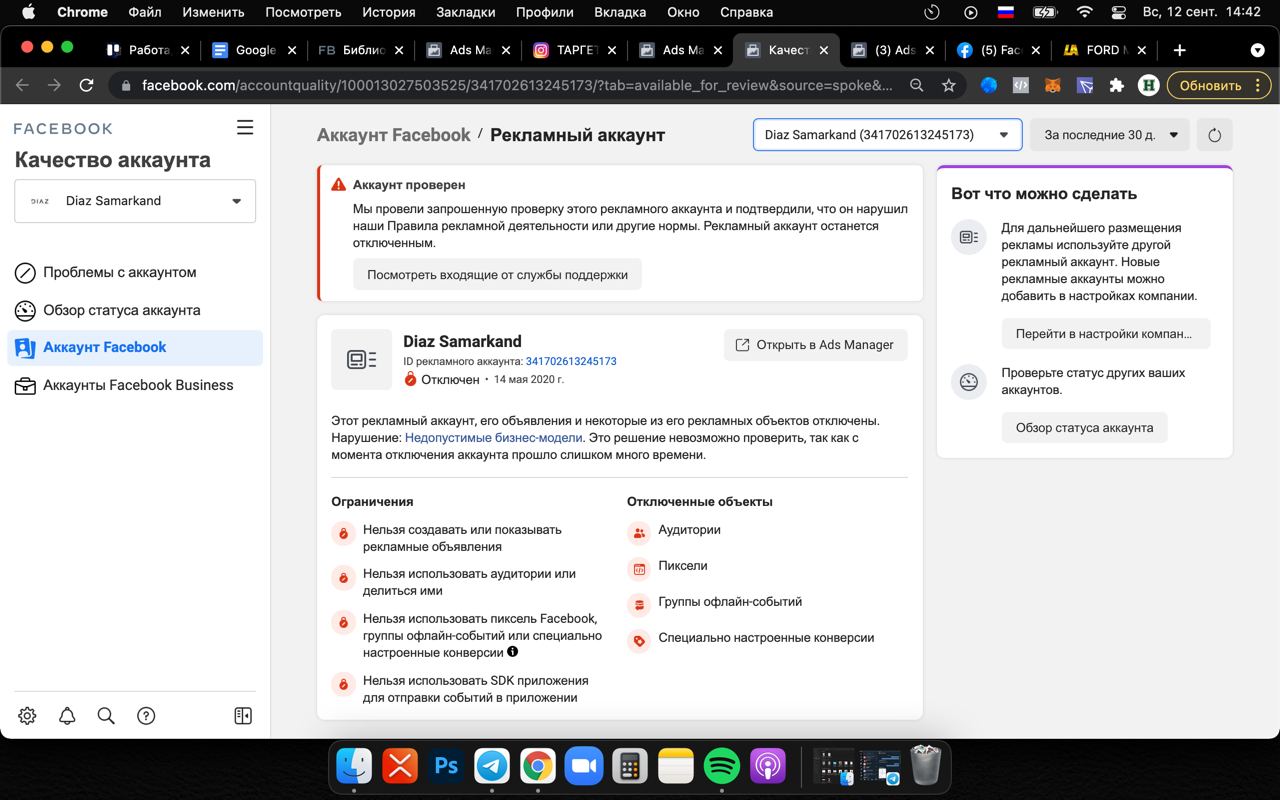Open Finder from the Dock
This screenshot has height=800, width=1280.
click(x=354, y=767)
